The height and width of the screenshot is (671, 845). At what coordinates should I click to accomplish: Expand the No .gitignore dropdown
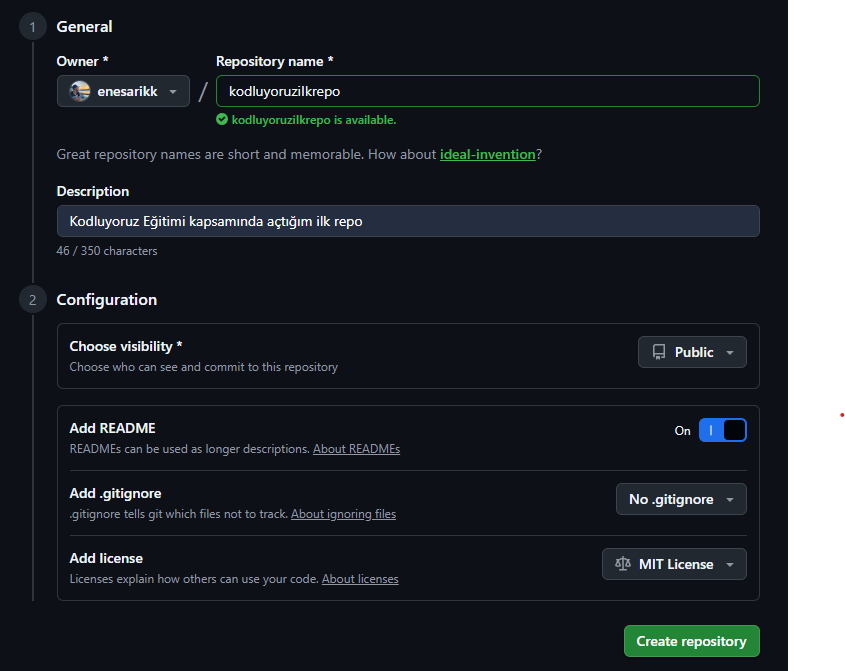[681, 499]
